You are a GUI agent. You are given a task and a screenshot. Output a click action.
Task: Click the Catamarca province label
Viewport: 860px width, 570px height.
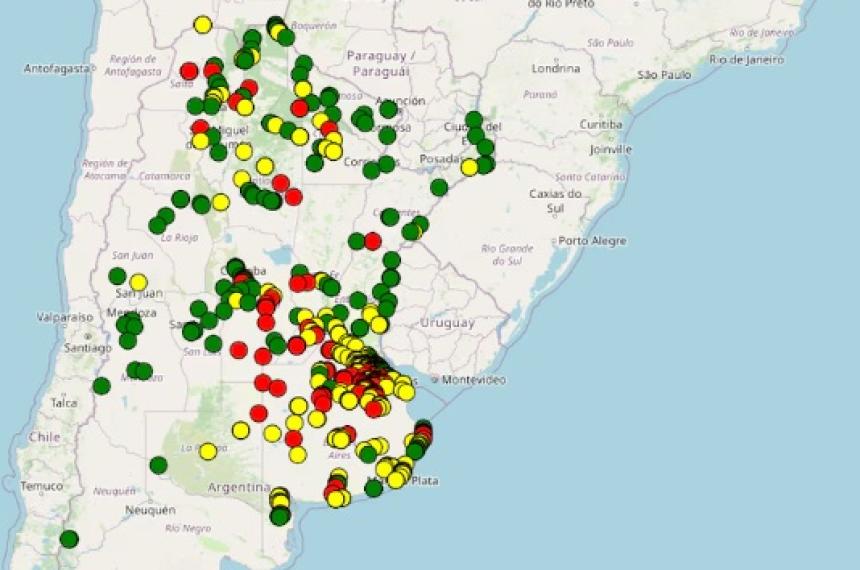pyautogui.click(x=165, y=176)
